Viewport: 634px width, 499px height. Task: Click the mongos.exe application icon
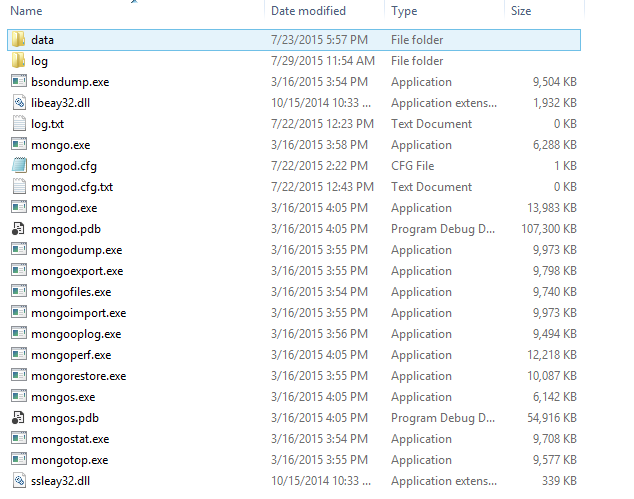[x=19, y=397]
